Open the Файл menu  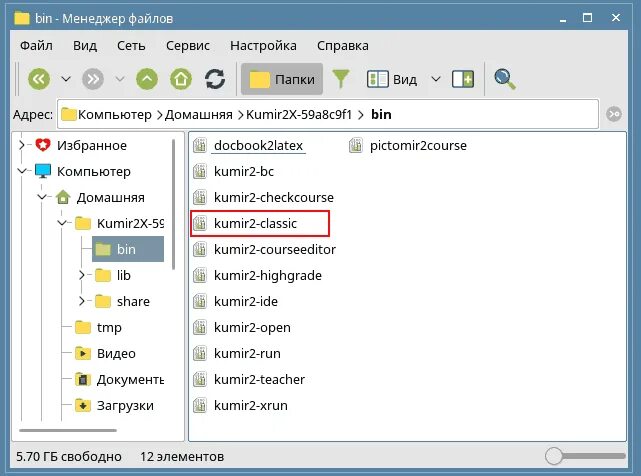click(36, 45)
